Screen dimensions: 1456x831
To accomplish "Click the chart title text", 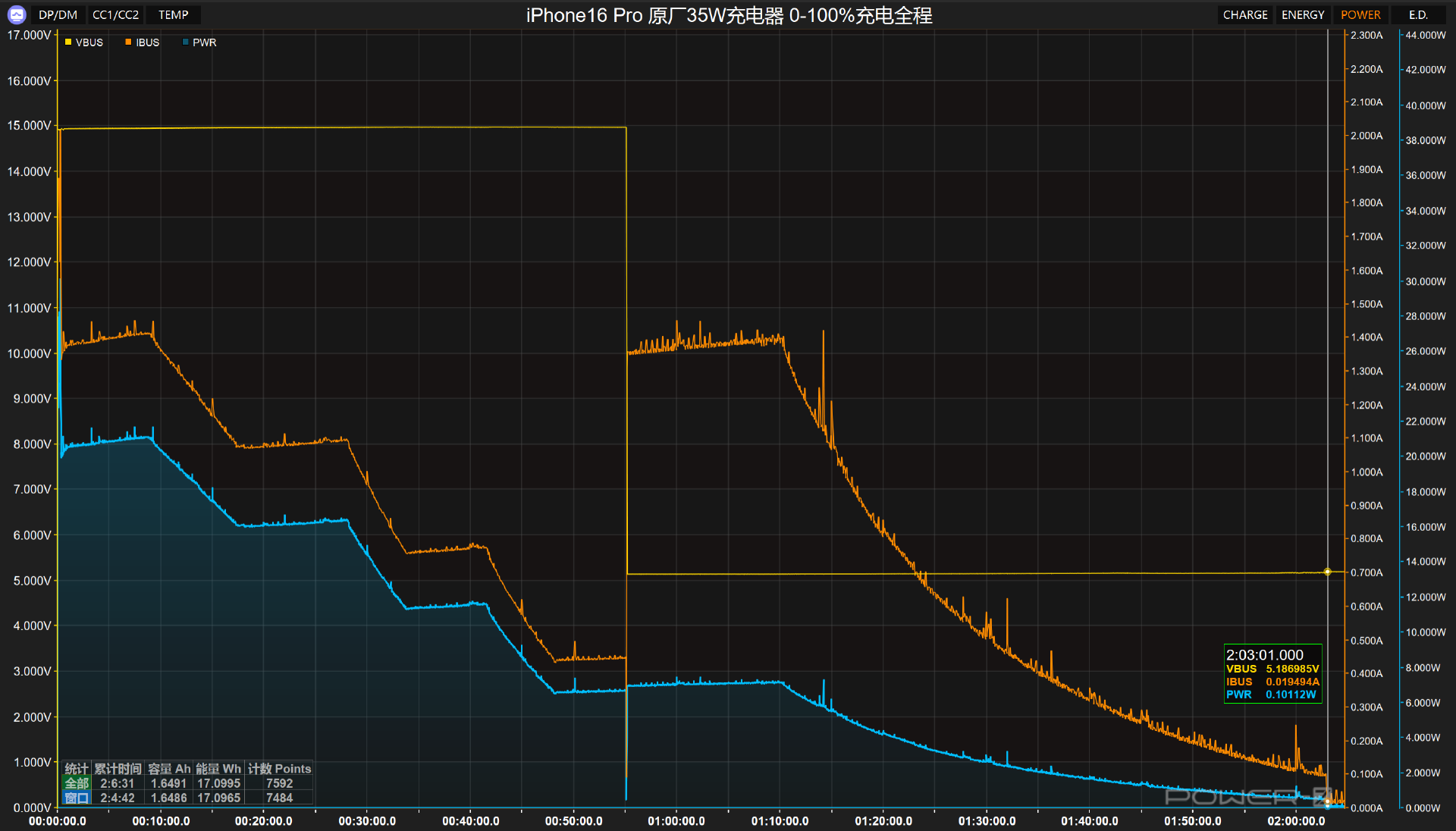I will 729,15.
